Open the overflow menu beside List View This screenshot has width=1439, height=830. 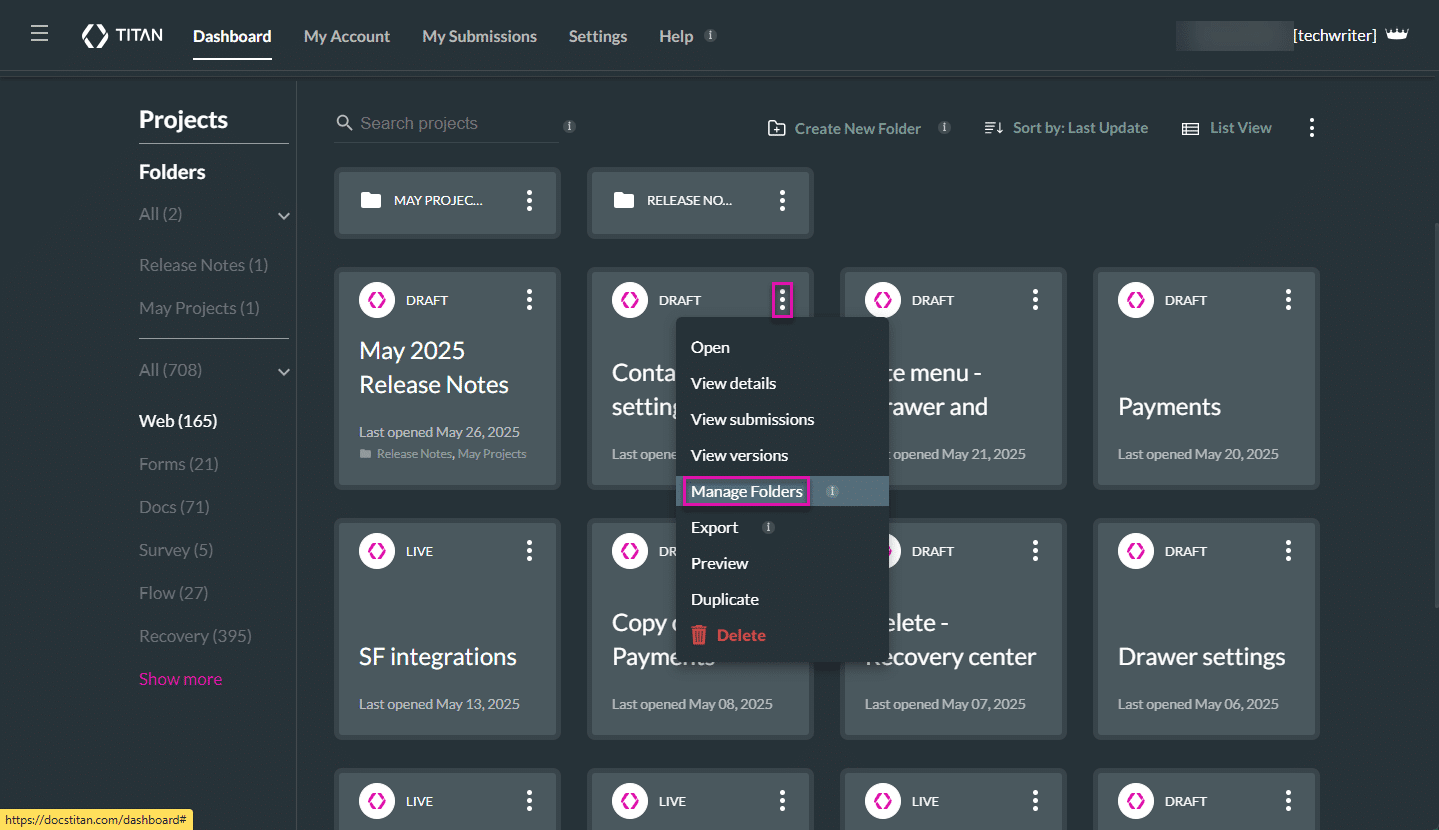click(x=1311, y=127)
